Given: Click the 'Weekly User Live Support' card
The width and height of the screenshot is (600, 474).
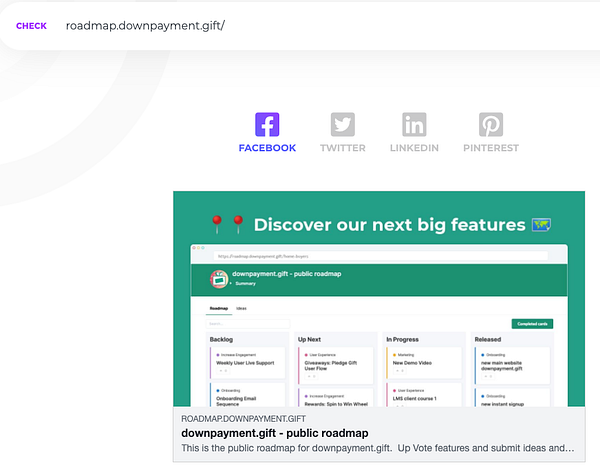Looking at the screenshot, I should (x=247, y=363).
